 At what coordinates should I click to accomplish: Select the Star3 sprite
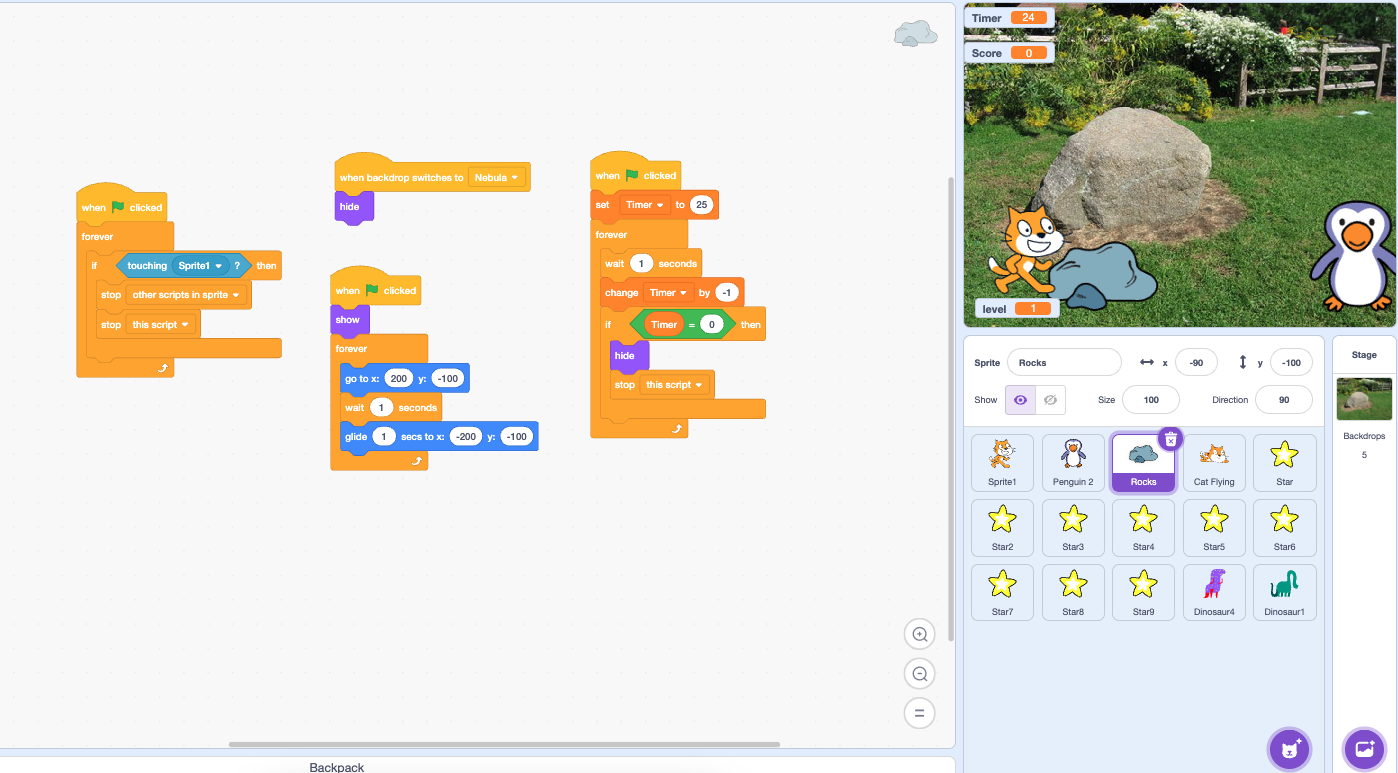coord(1073,527)
